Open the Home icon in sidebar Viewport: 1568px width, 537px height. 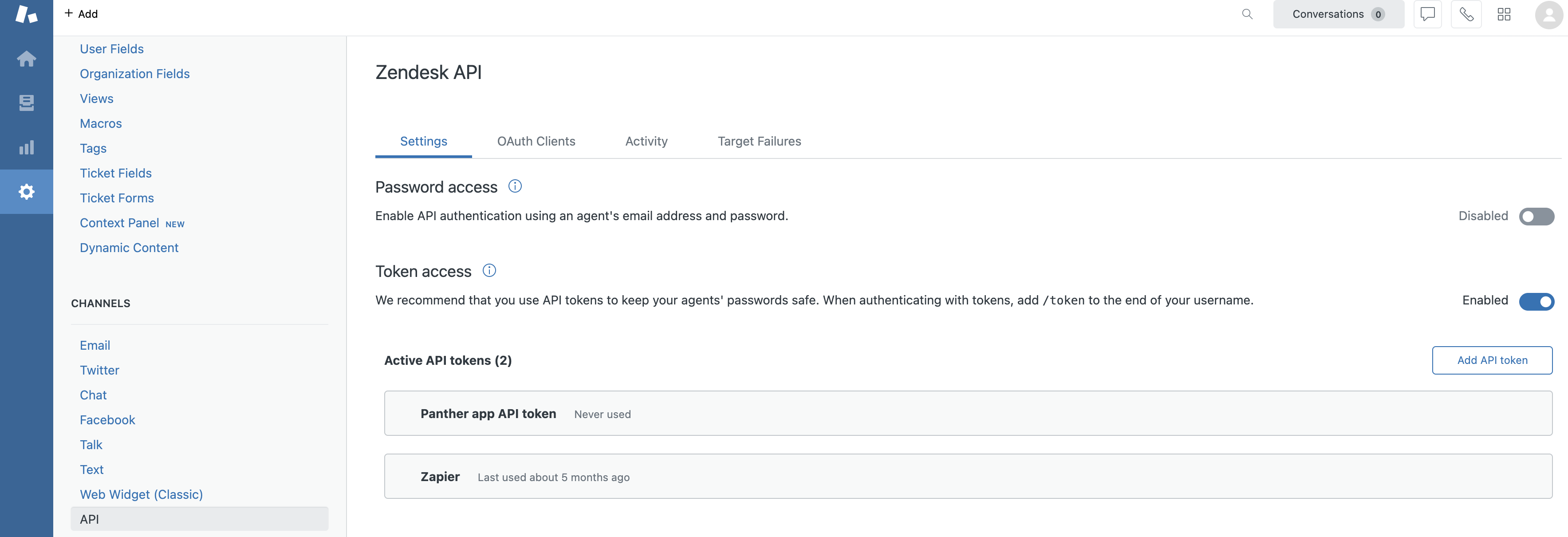click(27, 59)
